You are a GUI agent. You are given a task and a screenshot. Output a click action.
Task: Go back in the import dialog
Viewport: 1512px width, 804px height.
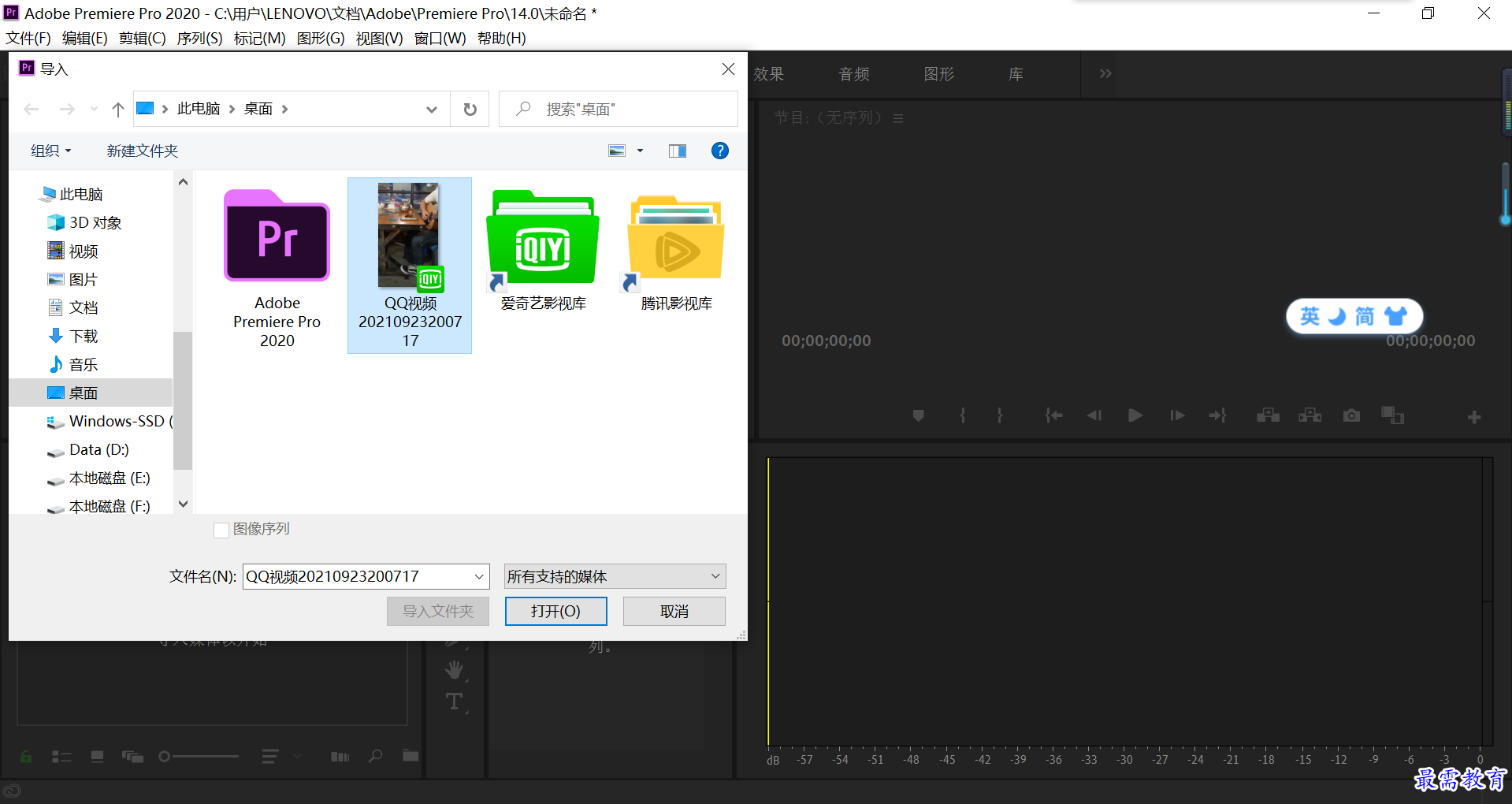(x=32, y=110)
